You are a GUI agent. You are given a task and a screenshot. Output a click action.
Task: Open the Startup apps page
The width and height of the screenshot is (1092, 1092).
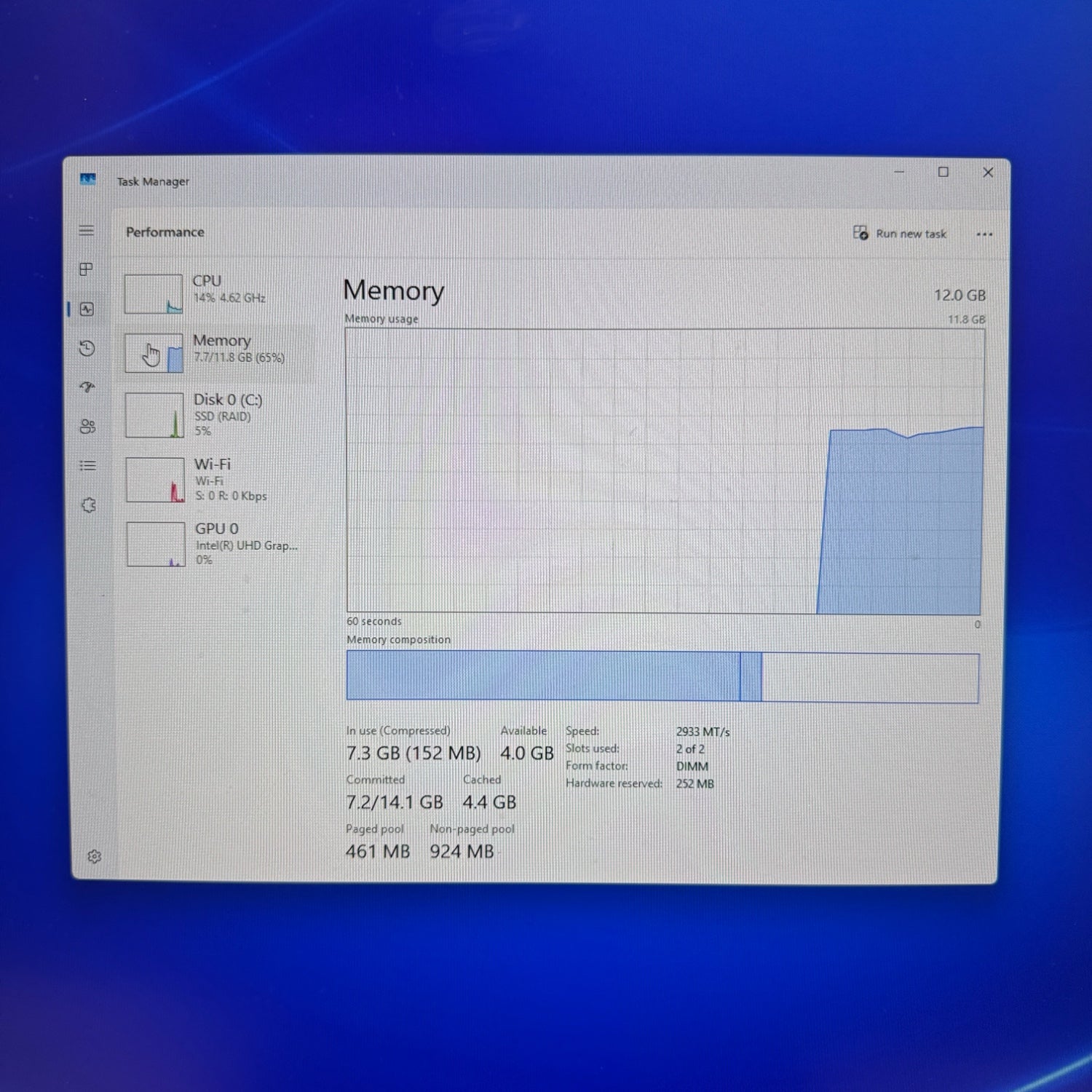click(x=87, y=387)
